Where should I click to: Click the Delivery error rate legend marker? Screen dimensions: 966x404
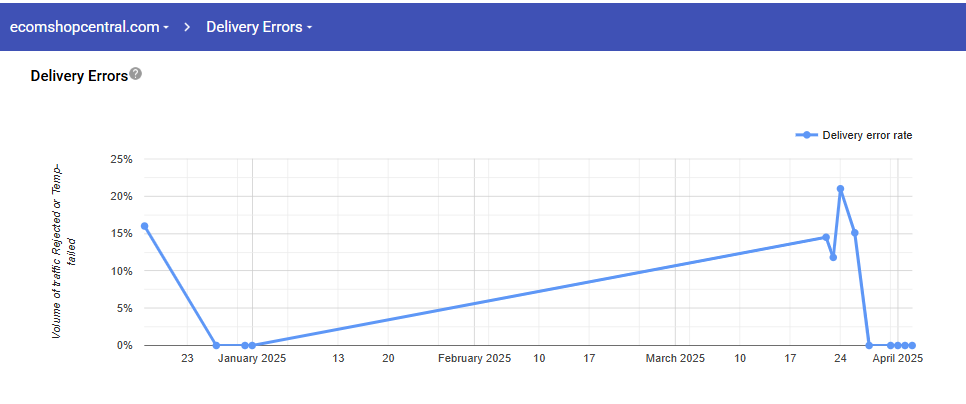pyautogui.click(x=806, y=135)
